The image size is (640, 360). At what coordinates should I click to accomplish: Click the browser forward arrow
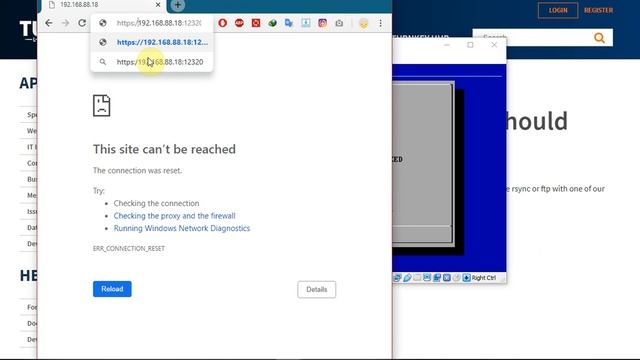65,23
